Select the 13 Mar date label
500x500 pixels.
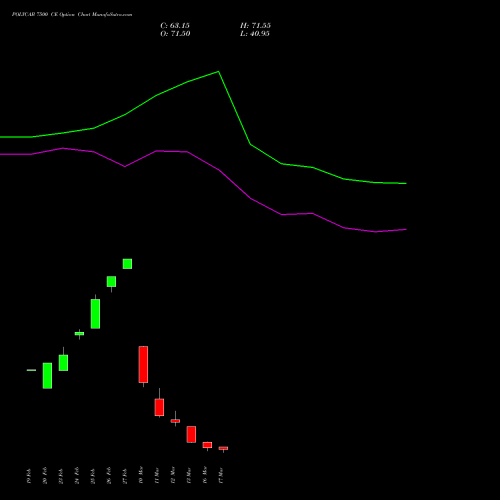coord(189,475)
